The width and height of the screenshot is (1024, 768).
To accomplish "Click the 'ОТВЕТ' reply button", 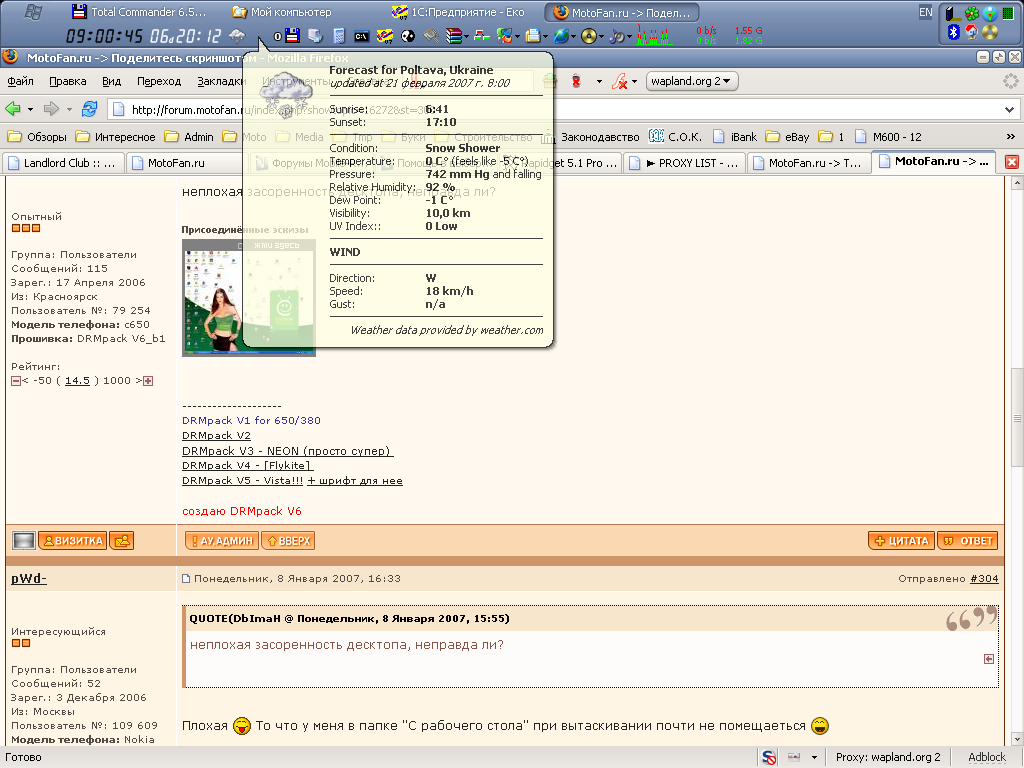I will point(968,541).
